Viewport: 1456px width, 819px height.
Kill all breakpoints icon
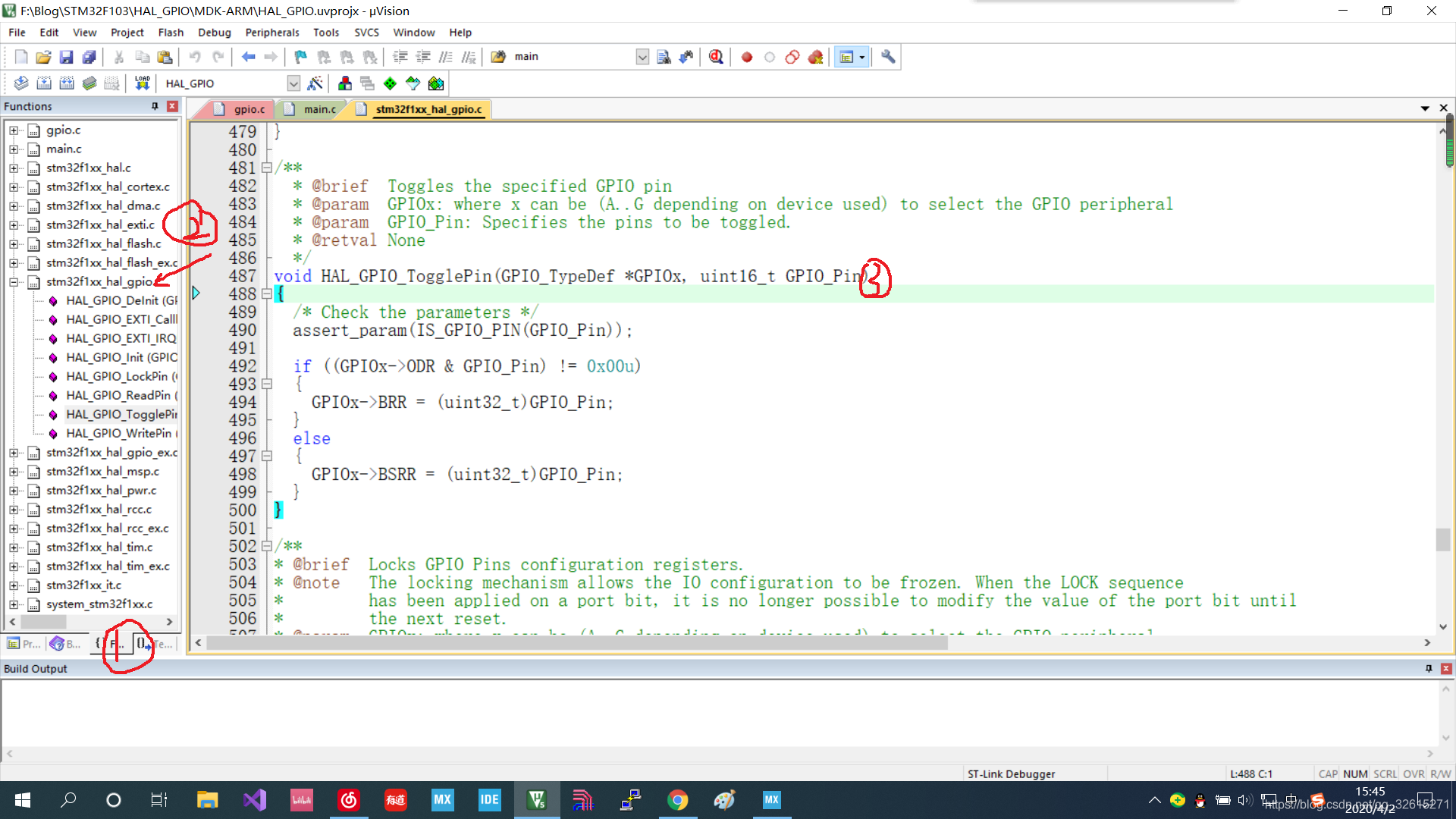click(x=816, y=57)
